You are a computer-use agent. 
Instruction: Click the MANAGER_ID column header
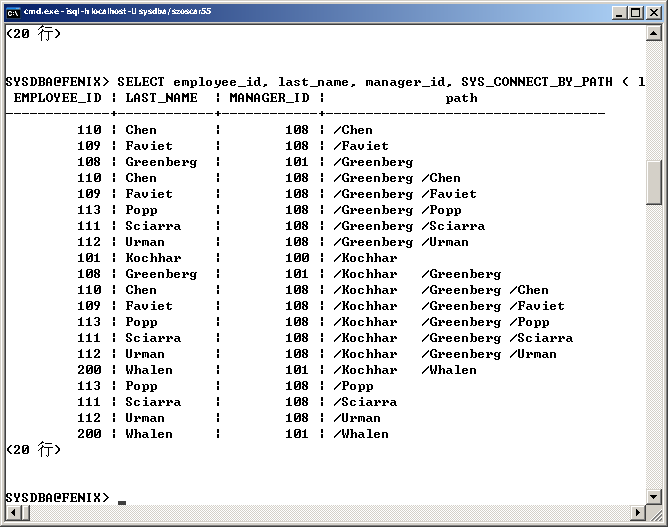[269, 98]
